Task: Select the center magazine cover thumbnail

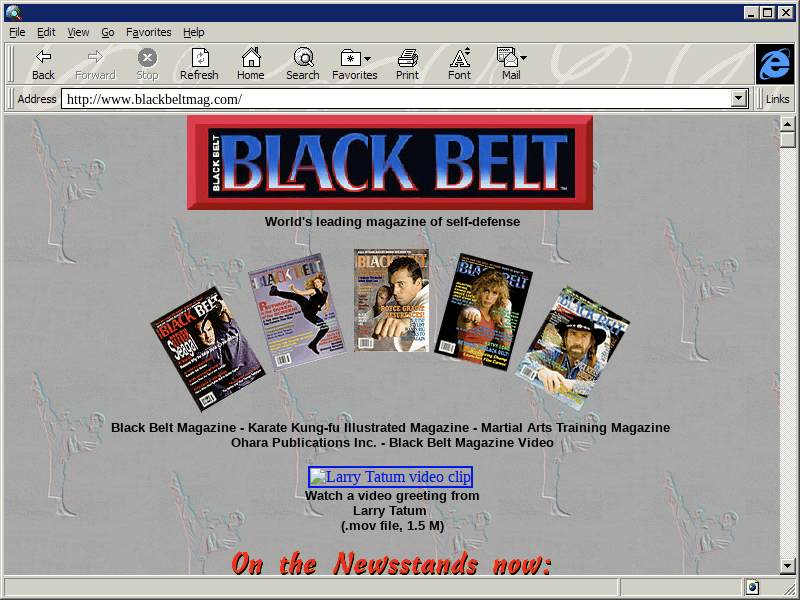Action: coord(391,300)
